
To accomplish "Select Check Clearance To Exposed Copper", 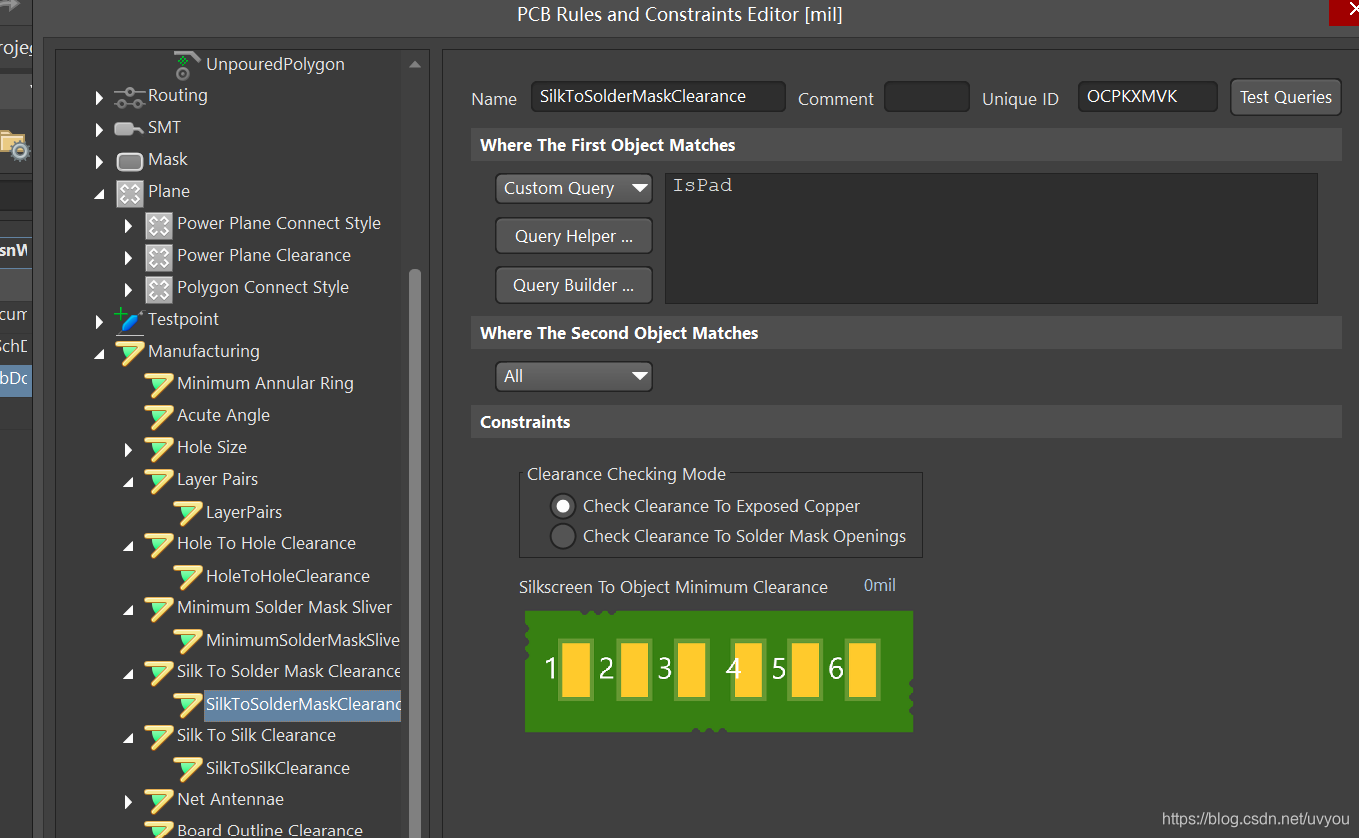I will coord(563,506).
